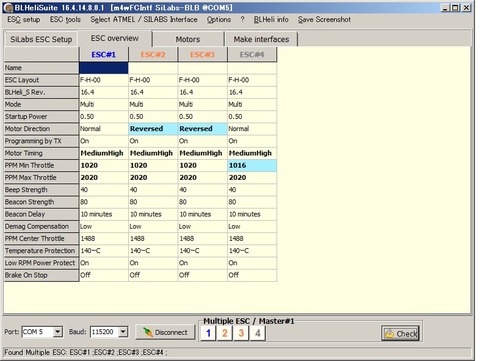Click the ESC#4 column header
The width and height of the screenshot is (500, 361).
pyautogui.click(x=252, y=54)
